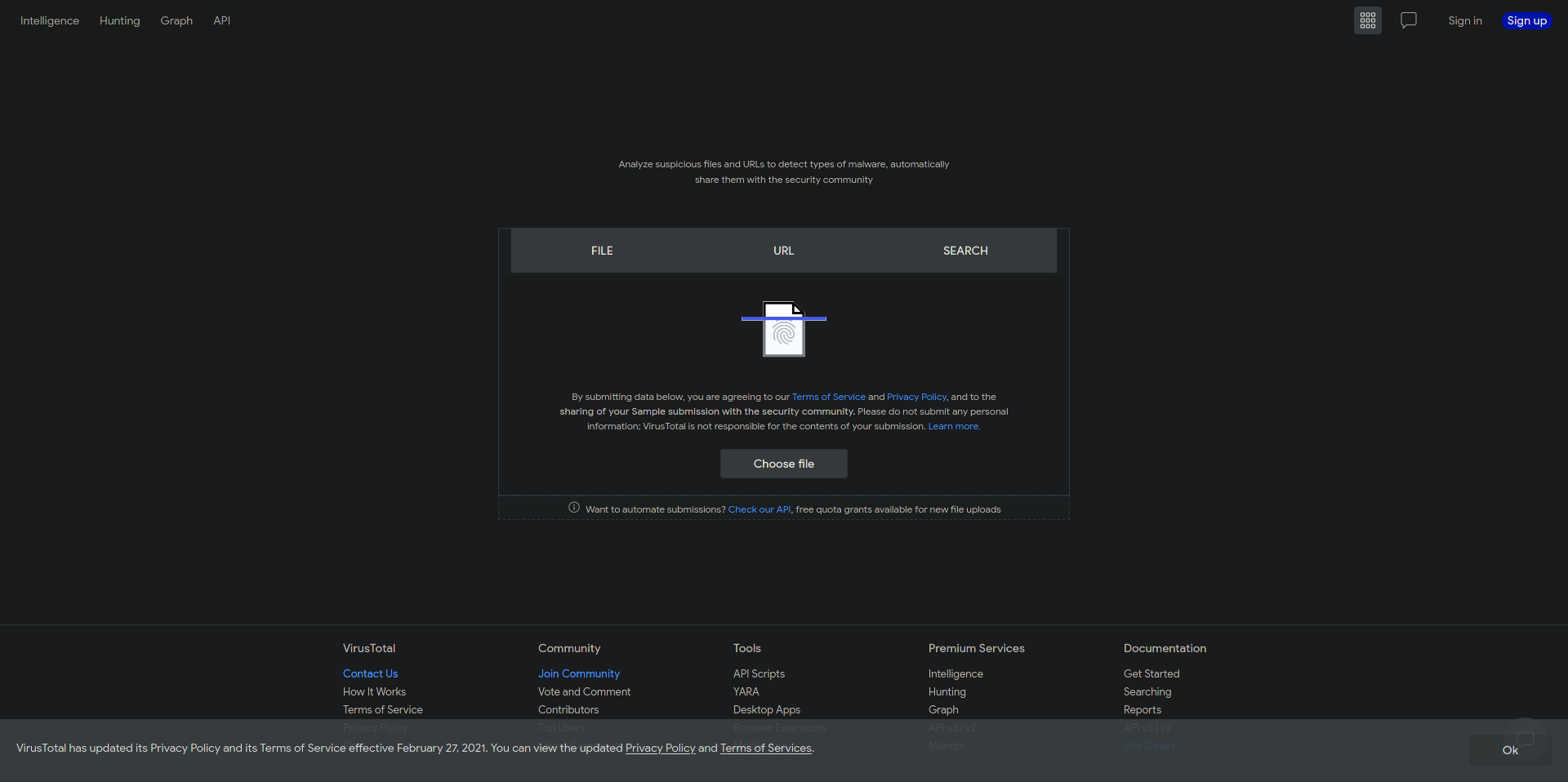Switch to the FILE tab
1568x782 pixels.
602,251
